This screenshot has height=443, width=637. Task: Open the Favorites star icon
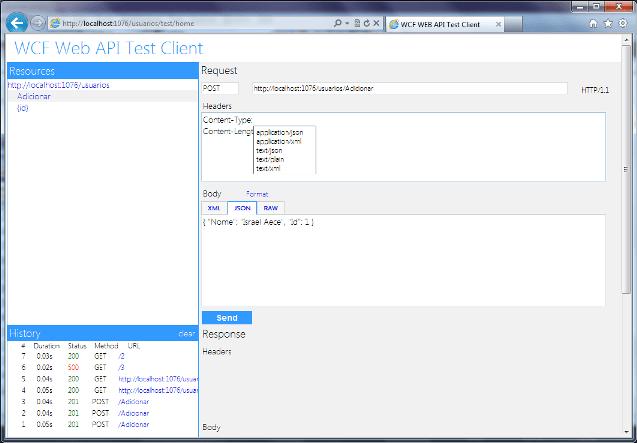[607, 22]
